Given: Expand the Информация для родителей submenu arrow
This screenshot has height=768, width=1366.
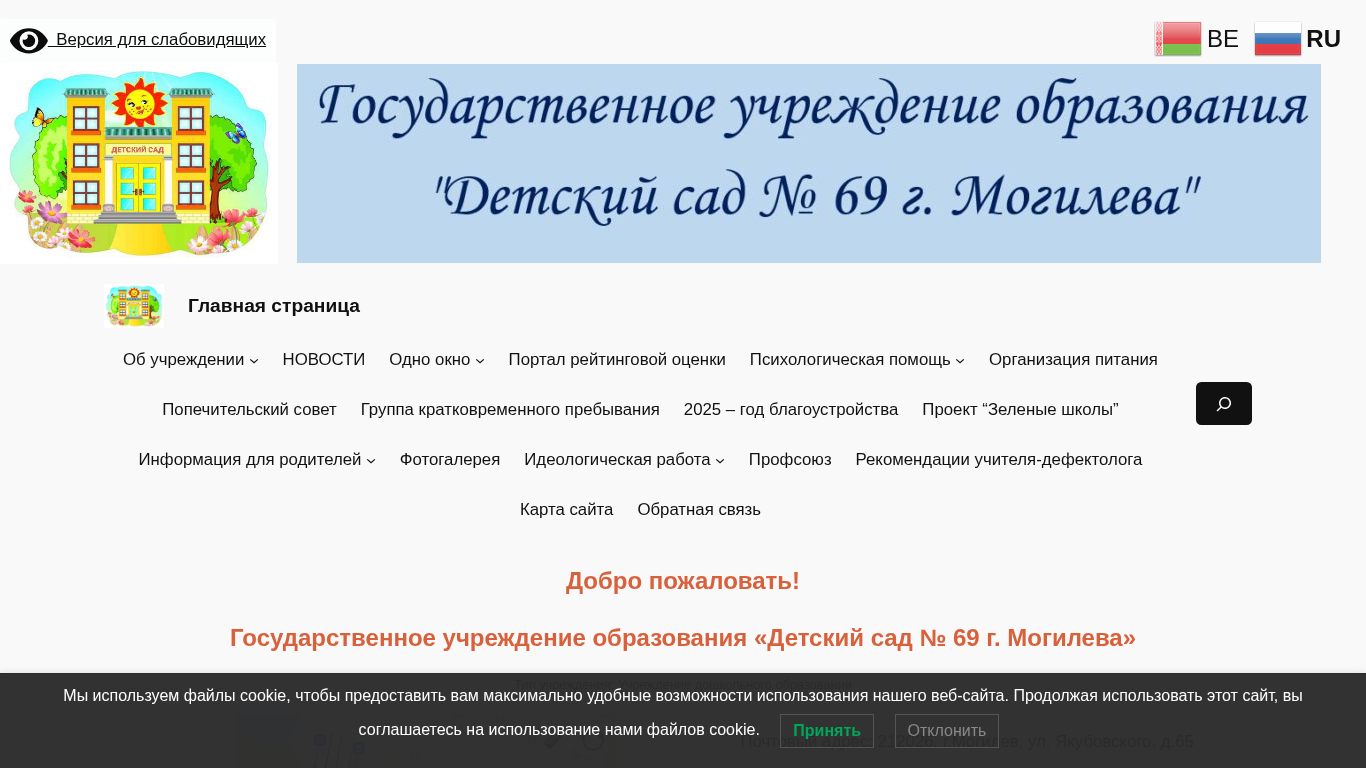Looking at the screenshot, I should 371,461.
